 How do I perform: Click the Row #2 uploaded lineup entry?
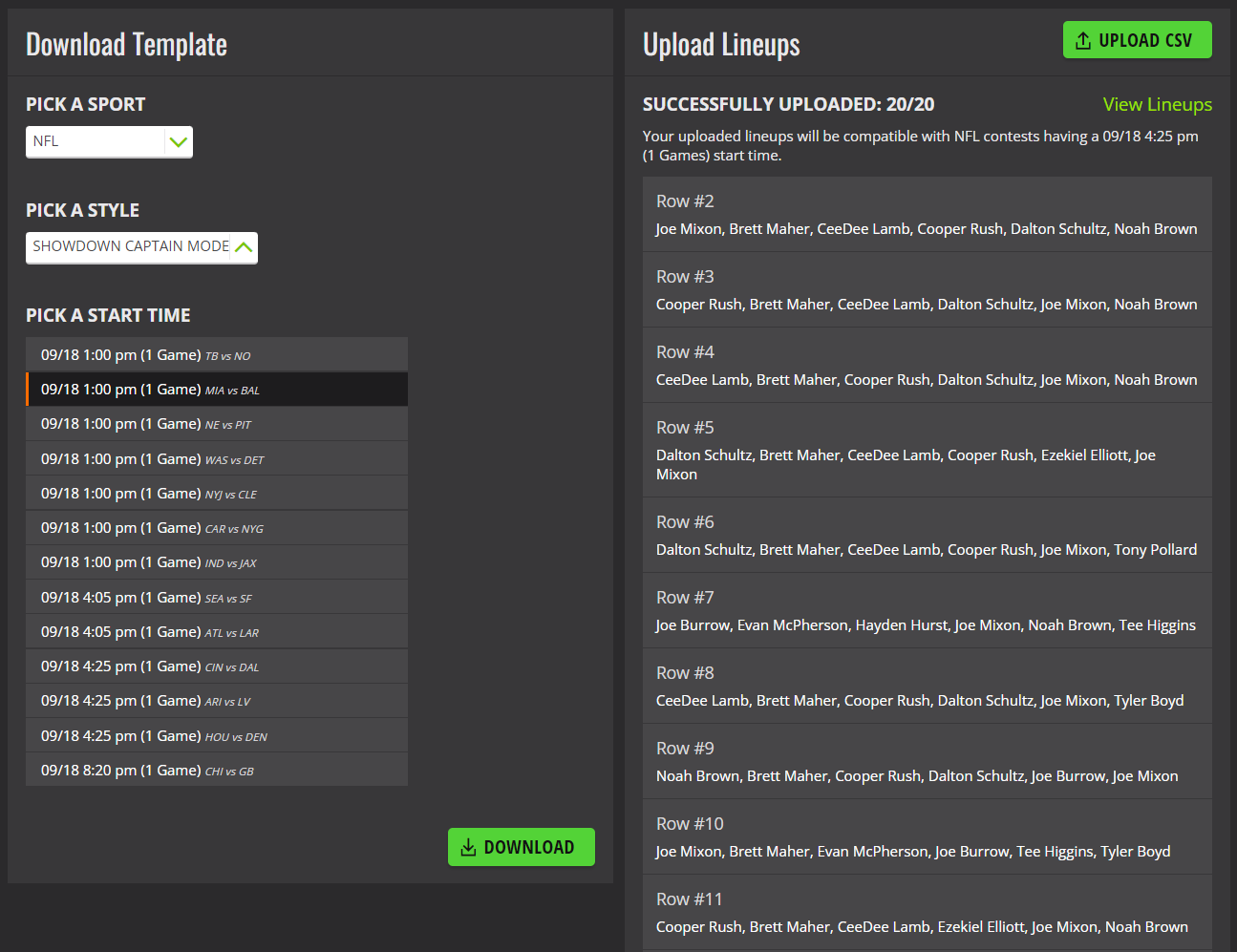927,215
